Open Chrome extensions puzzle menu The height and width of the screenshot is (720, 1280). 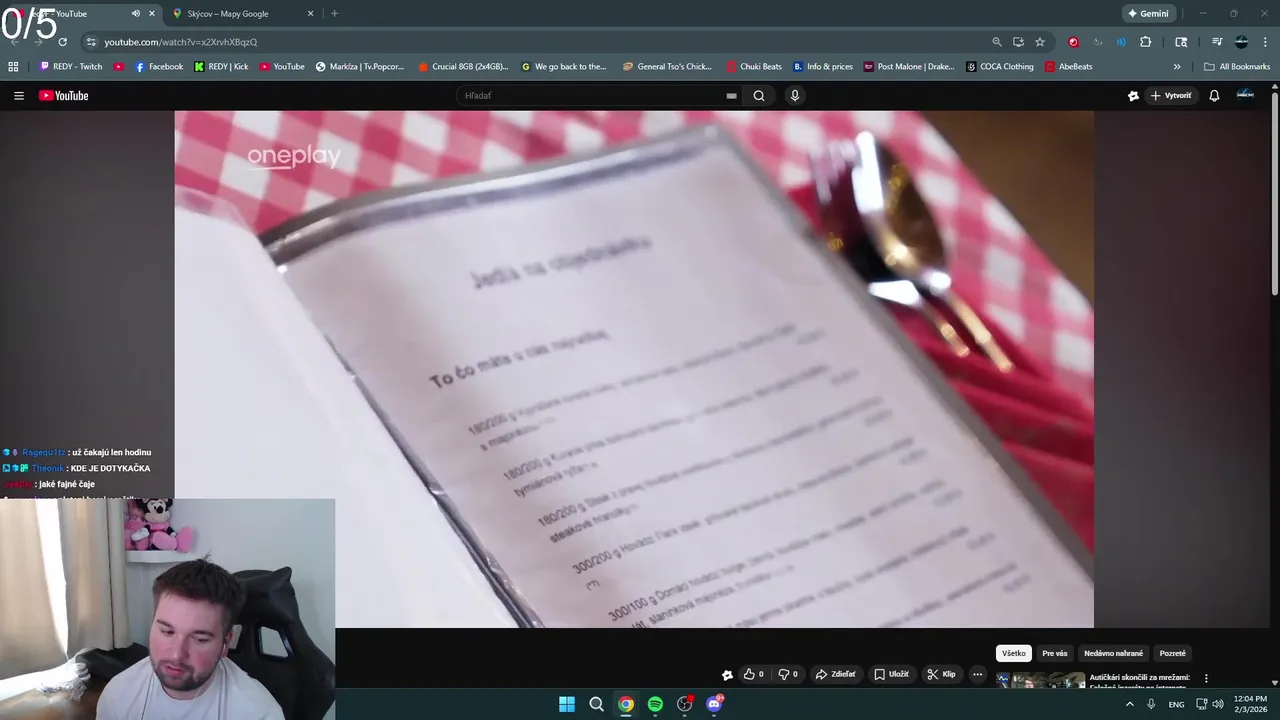click(1145, 42)
